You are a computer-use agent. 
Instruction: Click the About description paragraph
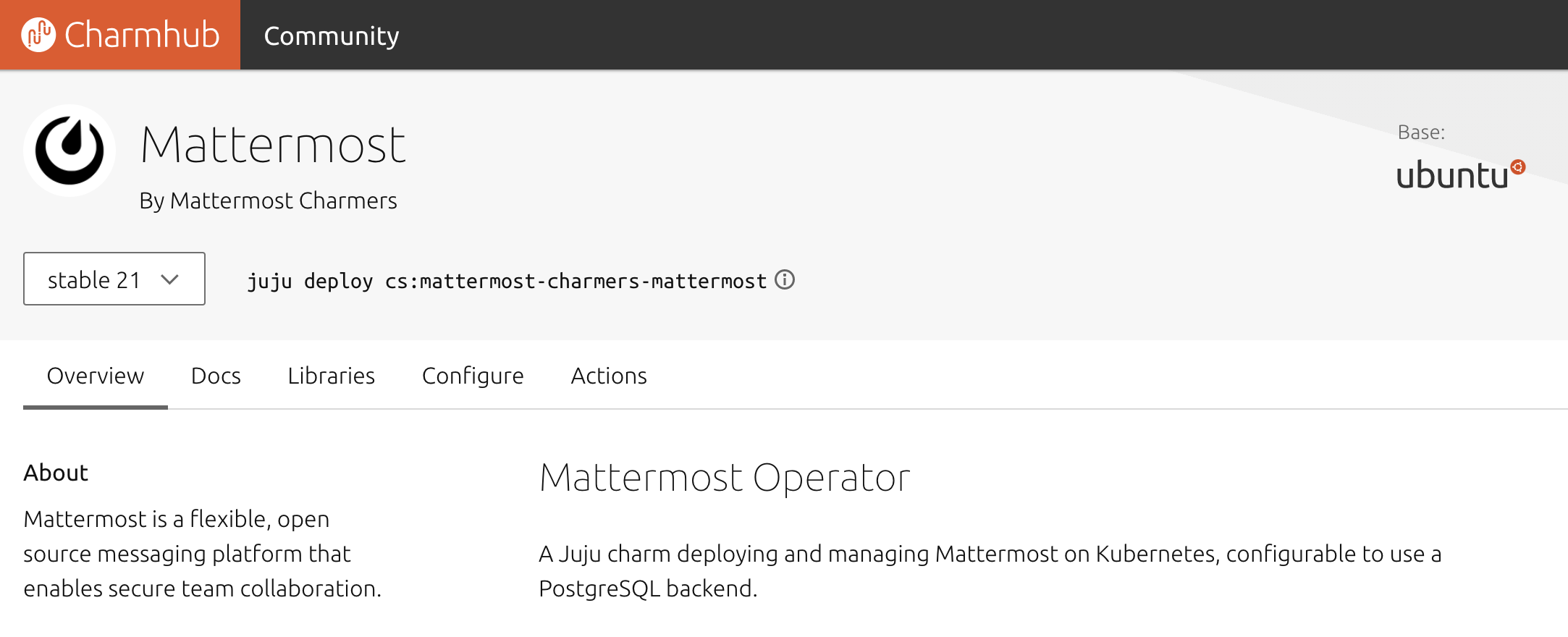[203, 554]
